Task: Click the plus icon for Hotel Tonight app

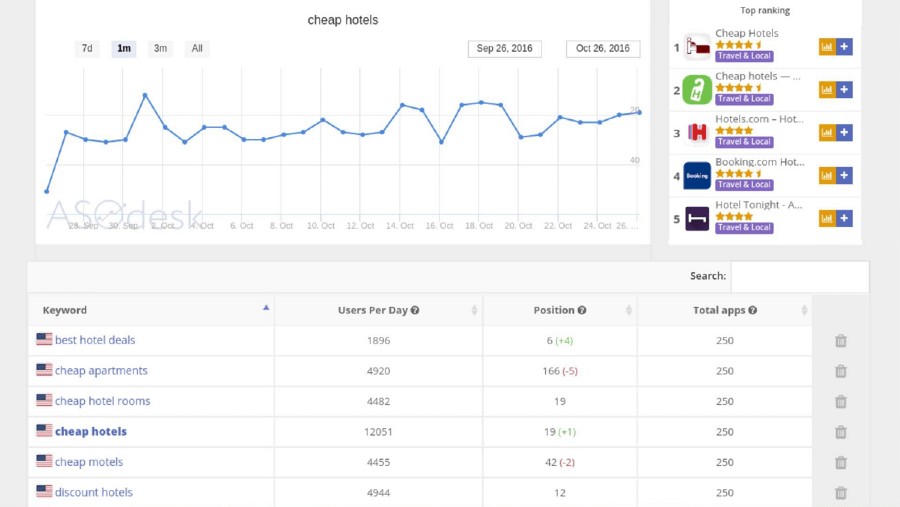Action: [x=844, y=219]
